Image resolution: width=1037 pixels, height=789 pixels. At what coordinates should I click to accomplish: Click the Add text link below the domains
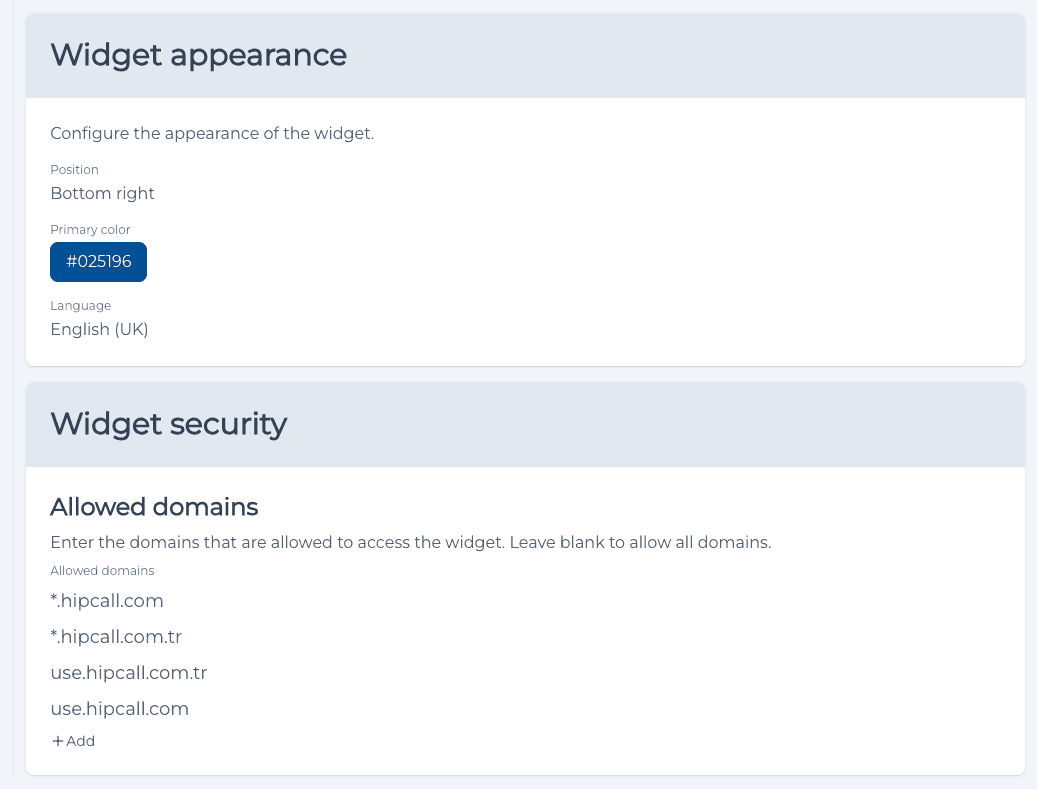click(81, 741)
